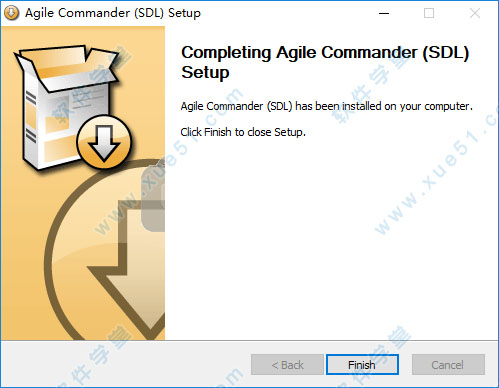Click the 'Completing Agile Commander (SDL)' heading
Screen dimensions: 499x388
pos(325,53)
